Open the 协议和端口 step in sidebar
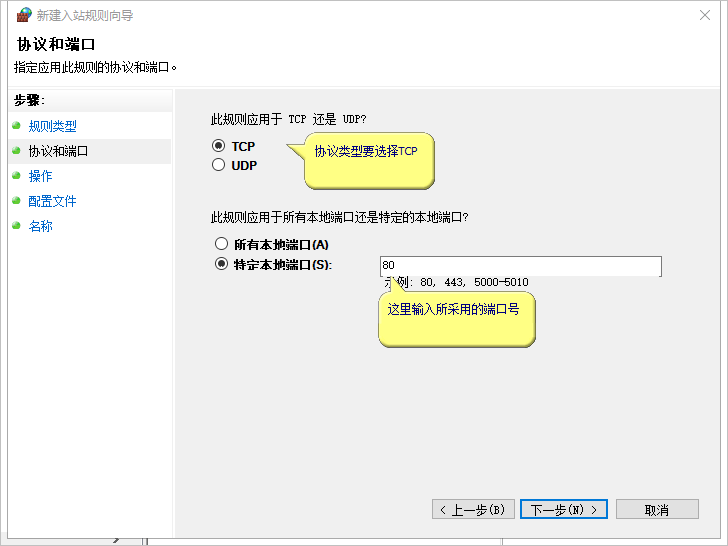This screenshot has width=728, height=546. [x=58, y=151]
